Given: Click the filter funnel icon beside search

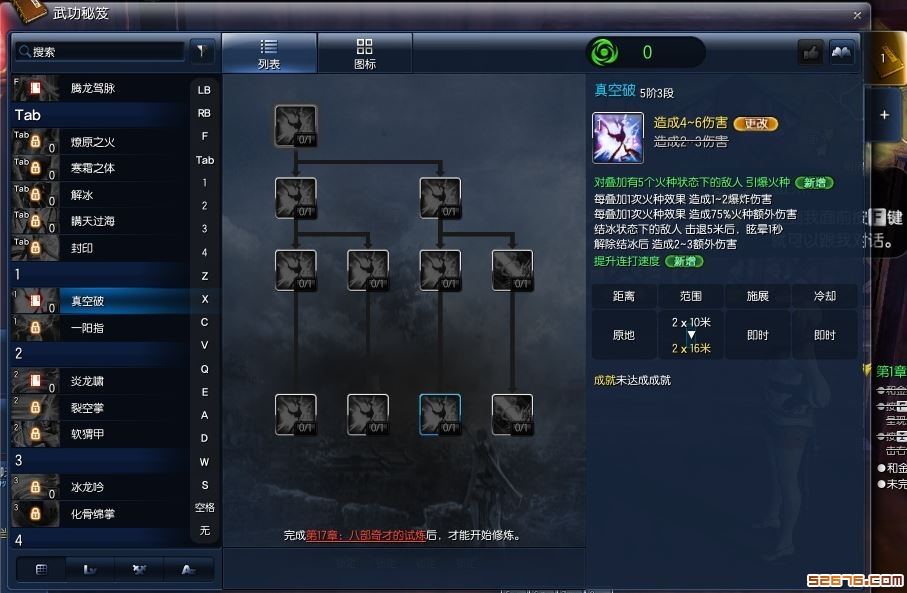Looking at the screenshot, I should [201, 51].
